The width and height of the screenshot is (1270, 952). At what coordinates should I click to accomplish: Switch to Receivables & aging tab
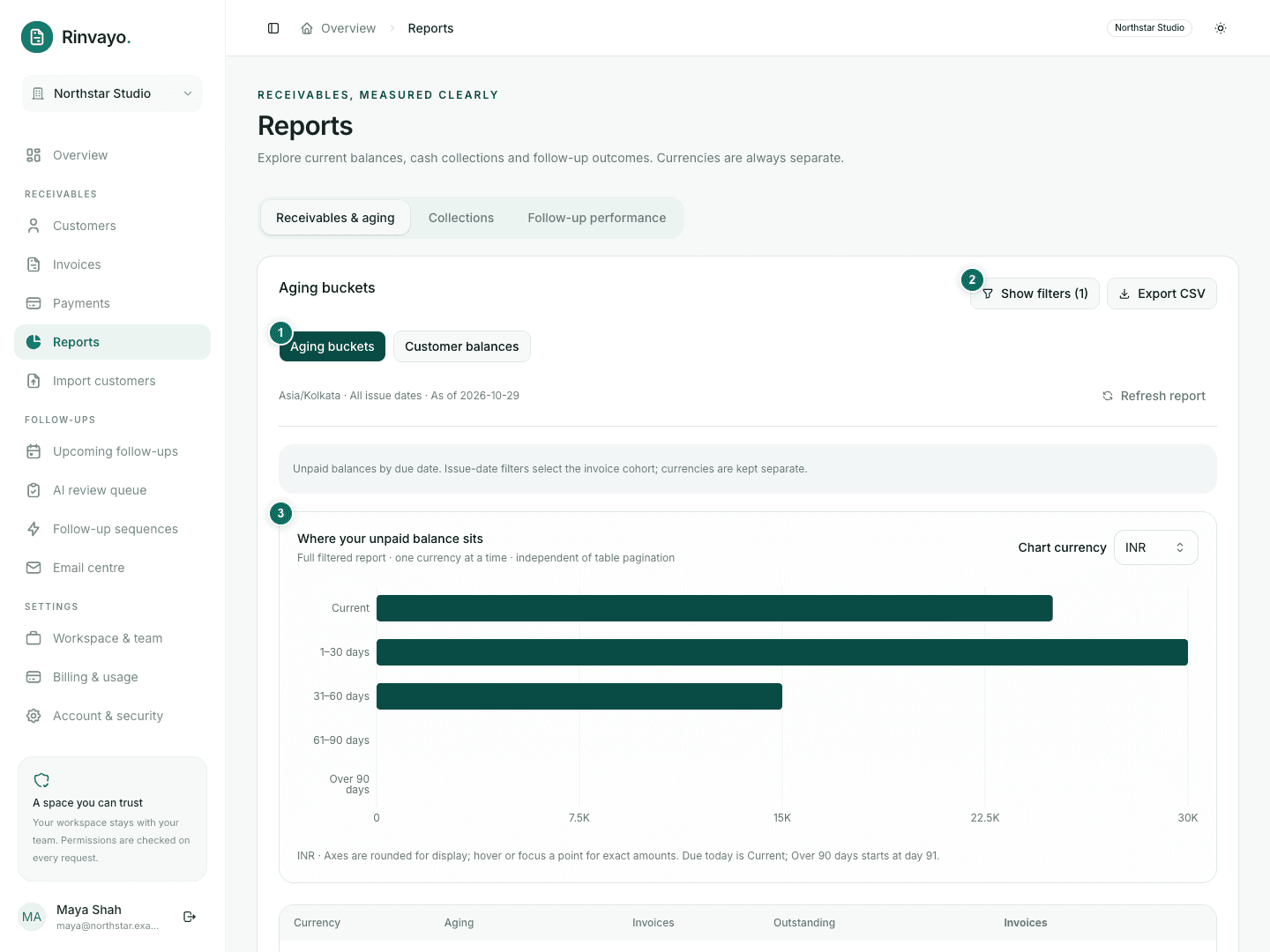(335, 218)
